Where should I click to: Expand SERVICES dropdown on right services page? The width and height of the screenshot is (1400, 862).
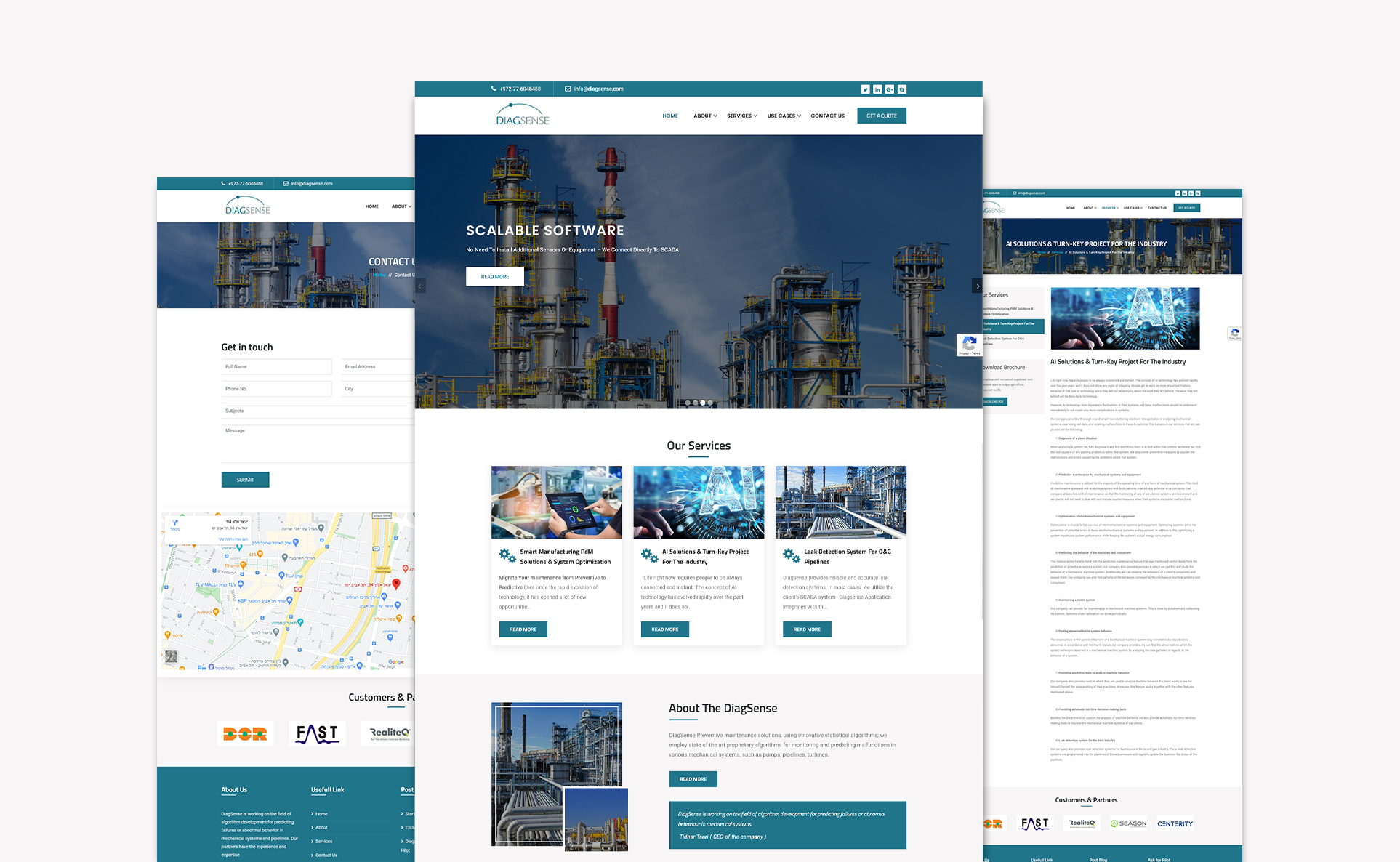1110,208
